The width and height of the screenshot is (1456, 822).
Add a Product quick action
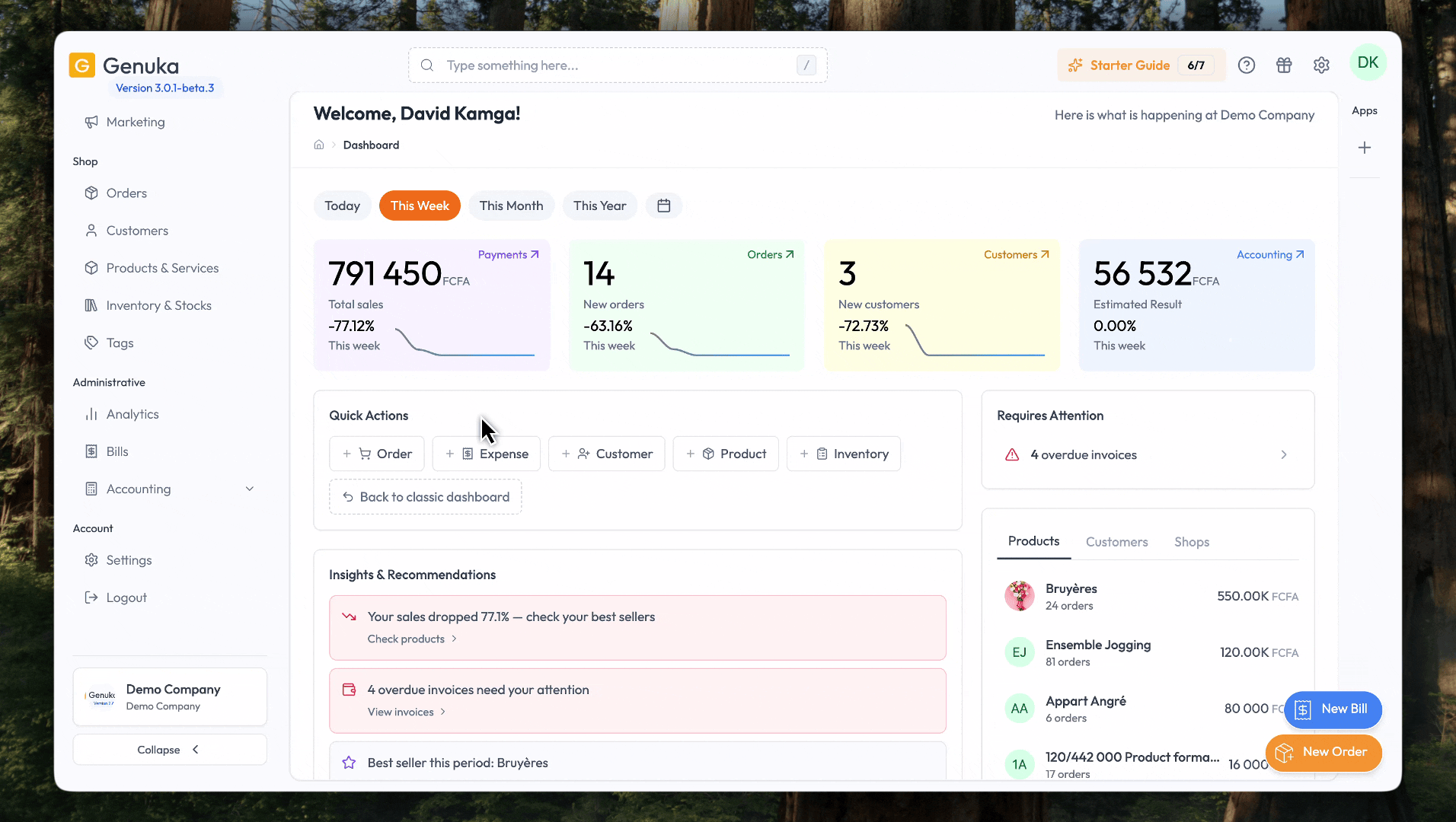[x=726, y=454]
